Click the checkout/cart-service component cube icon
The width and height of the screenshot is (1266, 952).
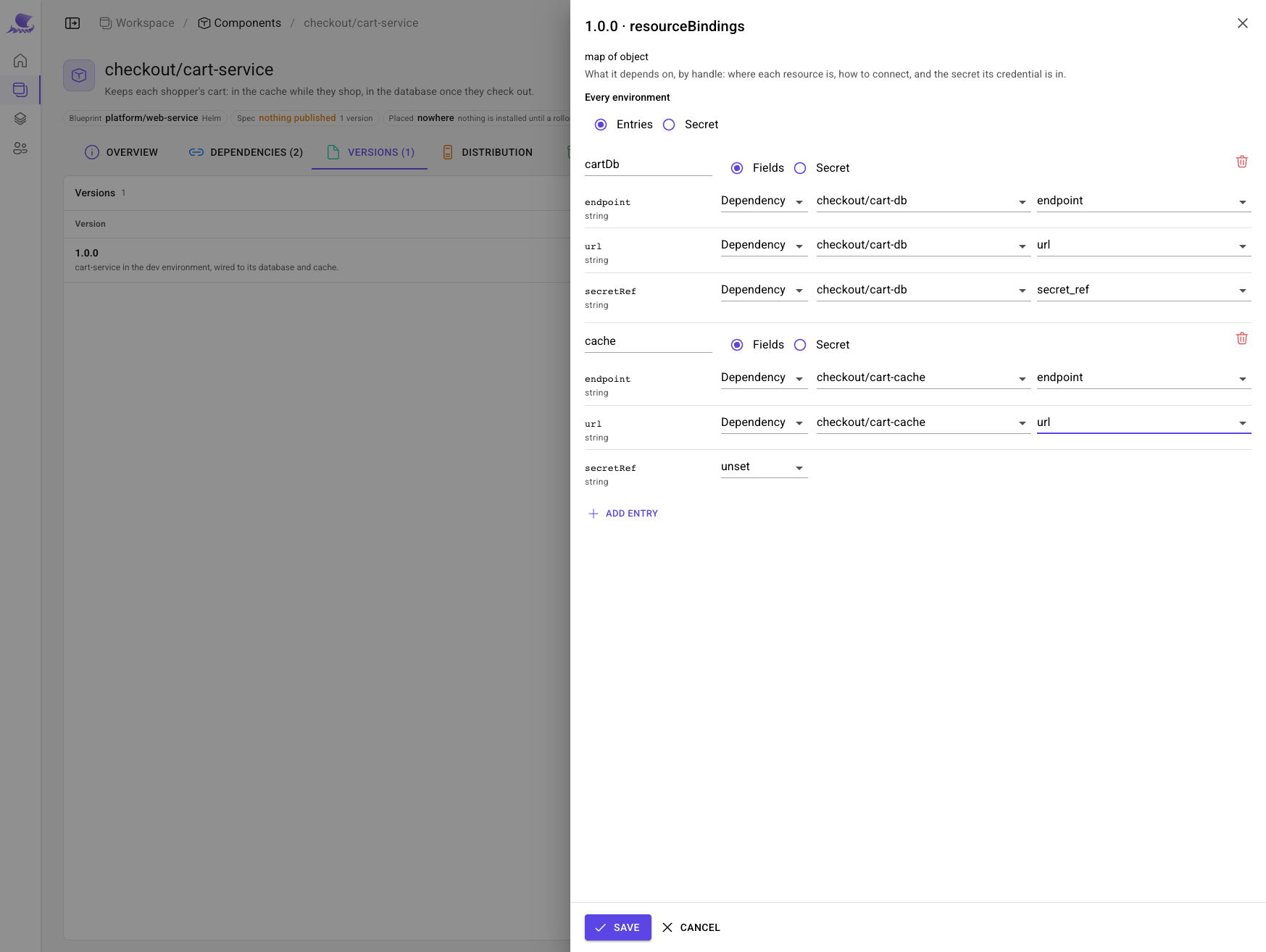79,75
